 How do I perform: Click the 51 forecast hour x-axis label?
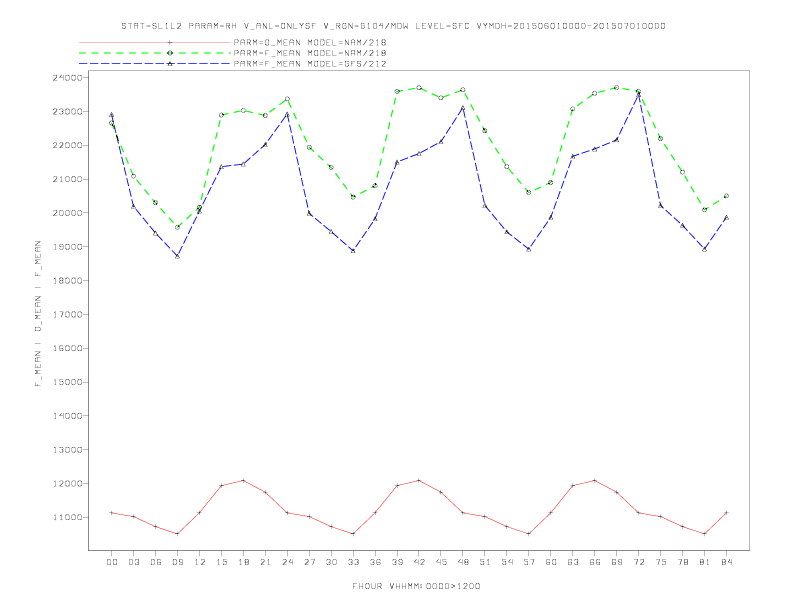485,562
